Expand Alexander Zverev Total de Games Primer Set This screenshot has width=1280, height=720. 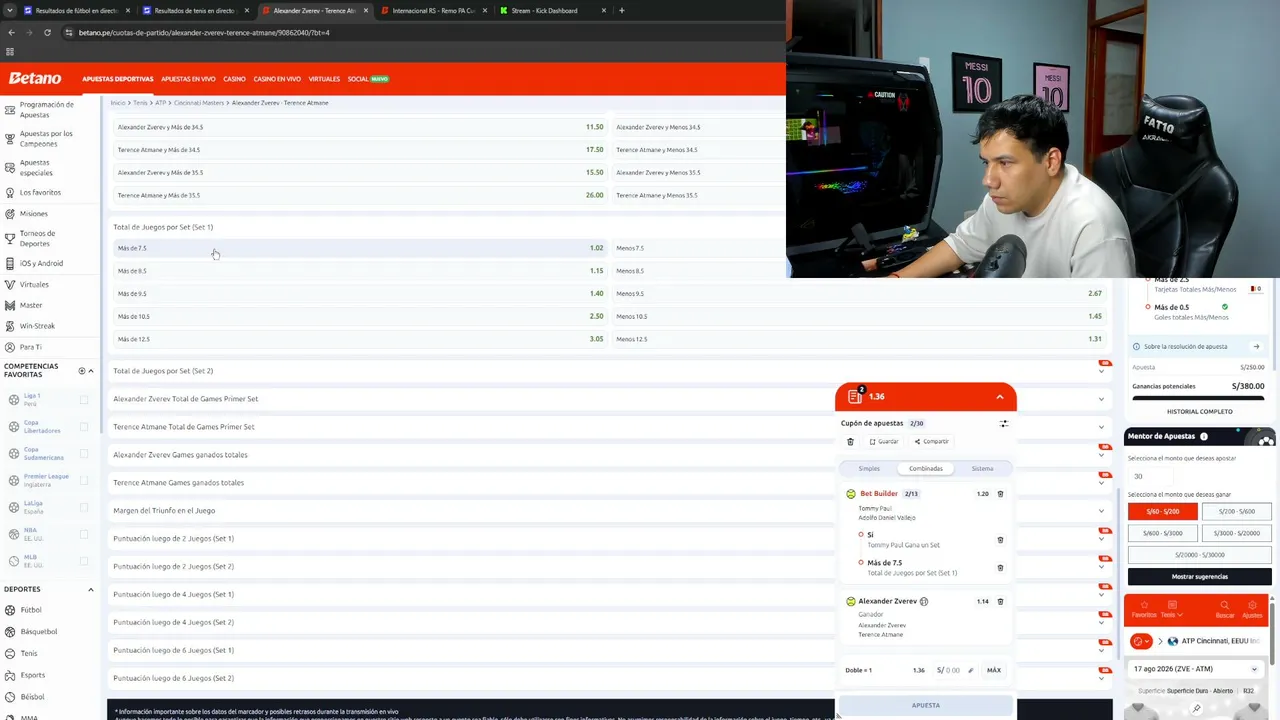[x=610, y=398]
